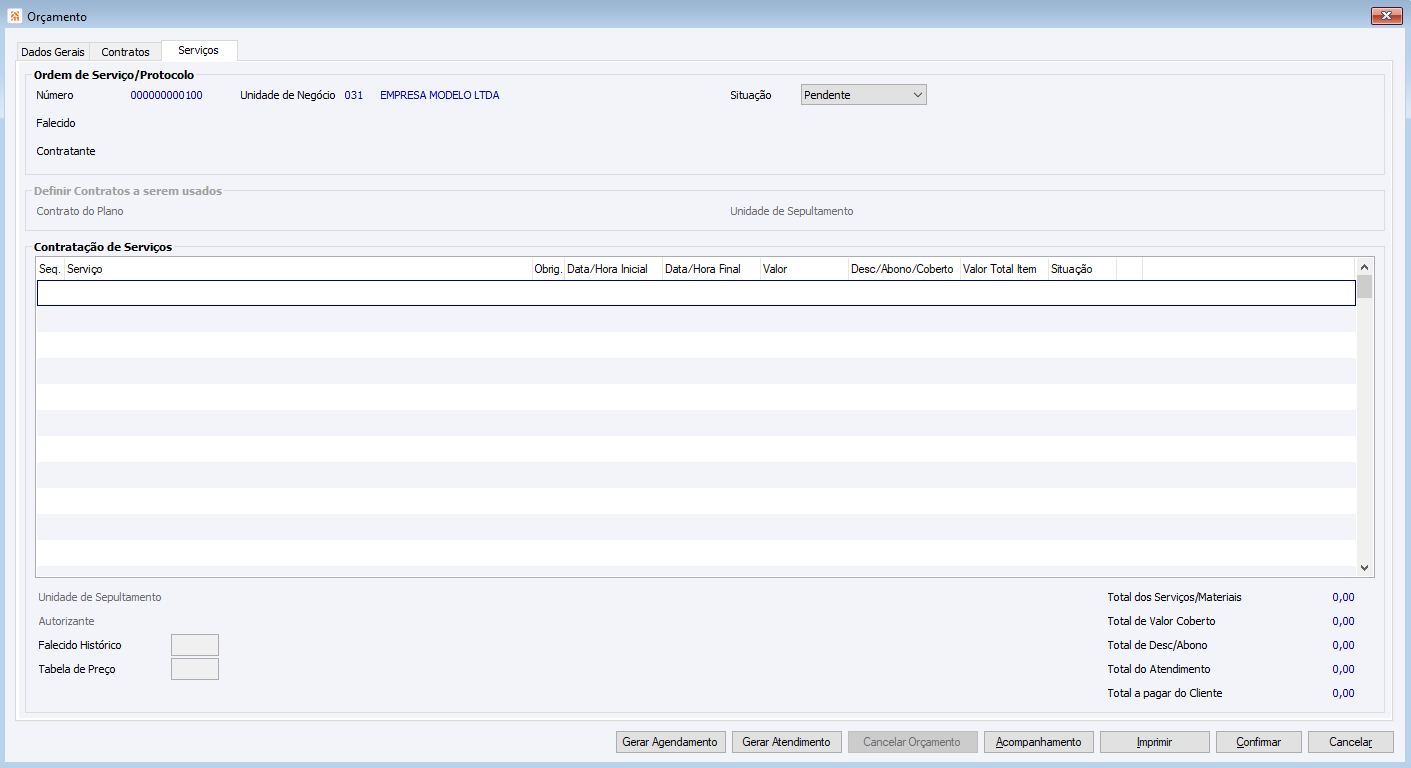Click the Autorizante label
Viewport: 1411px width, 768px height.
coord(66,621)
